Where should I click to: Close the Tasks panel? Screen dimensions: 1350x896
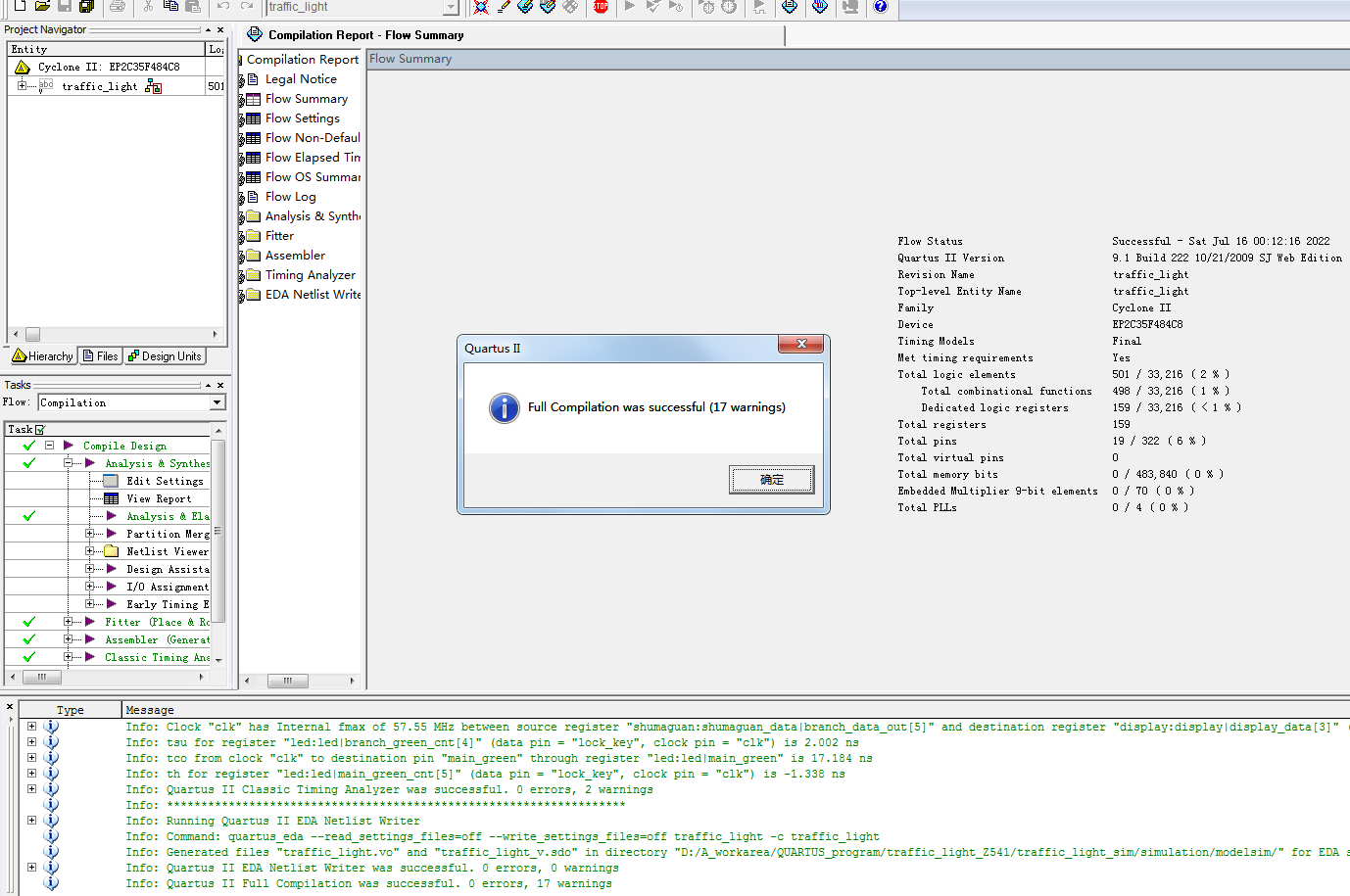[x=220, y=385]
